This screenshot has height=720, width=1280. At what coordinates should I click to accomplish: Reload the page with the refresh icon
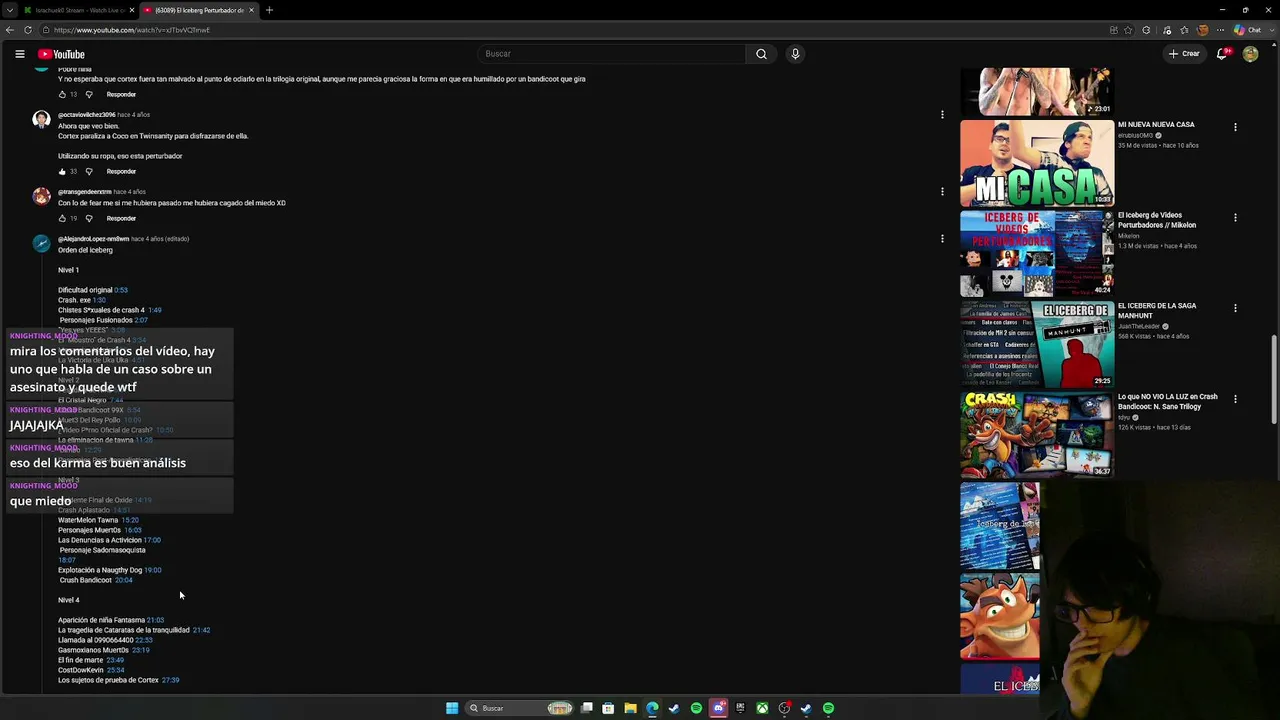click(x=28, y=30)
